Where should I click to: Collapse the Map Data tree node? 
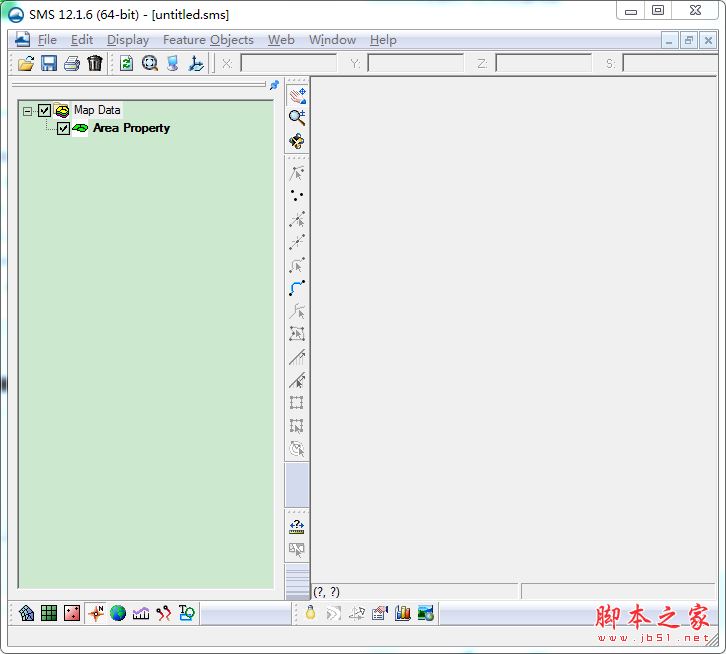(27, 111)
